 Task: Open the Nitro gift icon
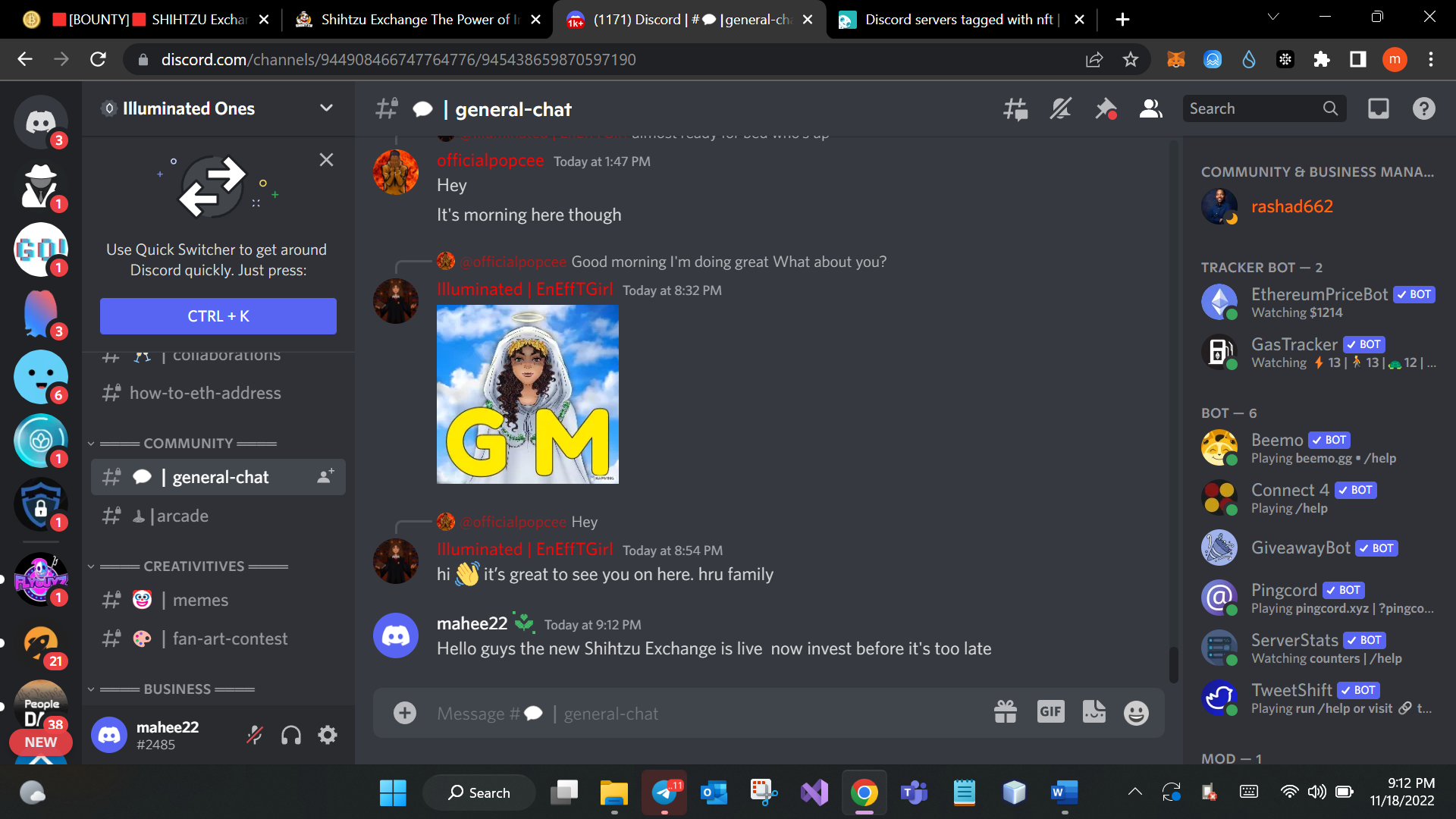tap(1006, 712)
